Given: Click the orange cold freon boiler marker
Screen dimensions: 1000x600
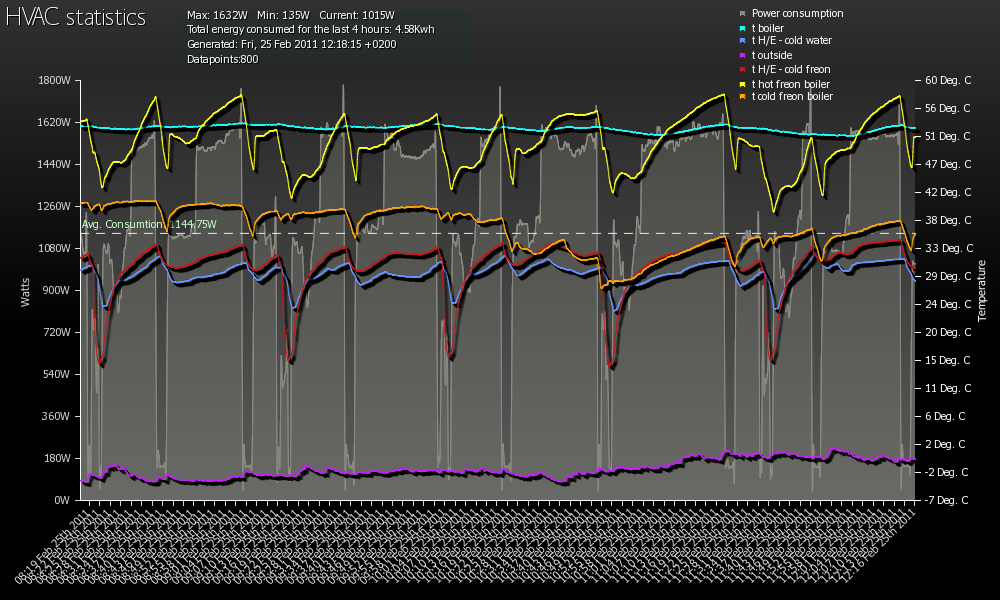Looking at the screenshot, I should point(742,98).
